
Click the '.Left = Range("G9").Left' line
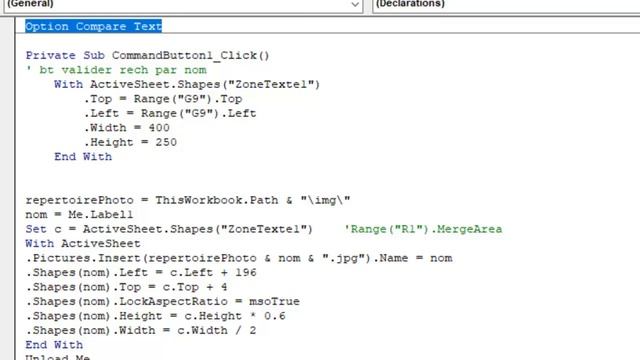170,113
